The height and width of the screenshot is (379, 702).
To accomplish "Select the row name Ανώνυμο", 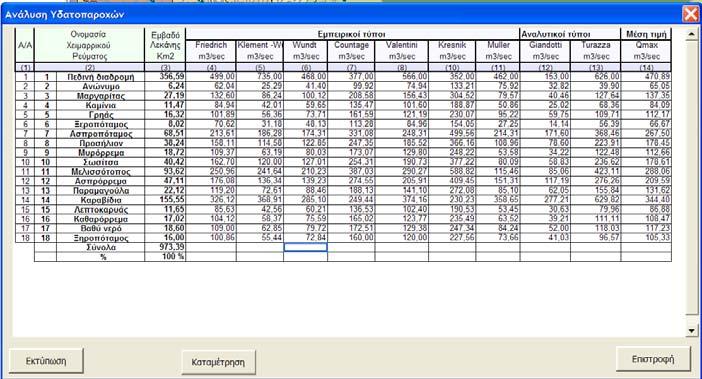I will tap(101, 86).
